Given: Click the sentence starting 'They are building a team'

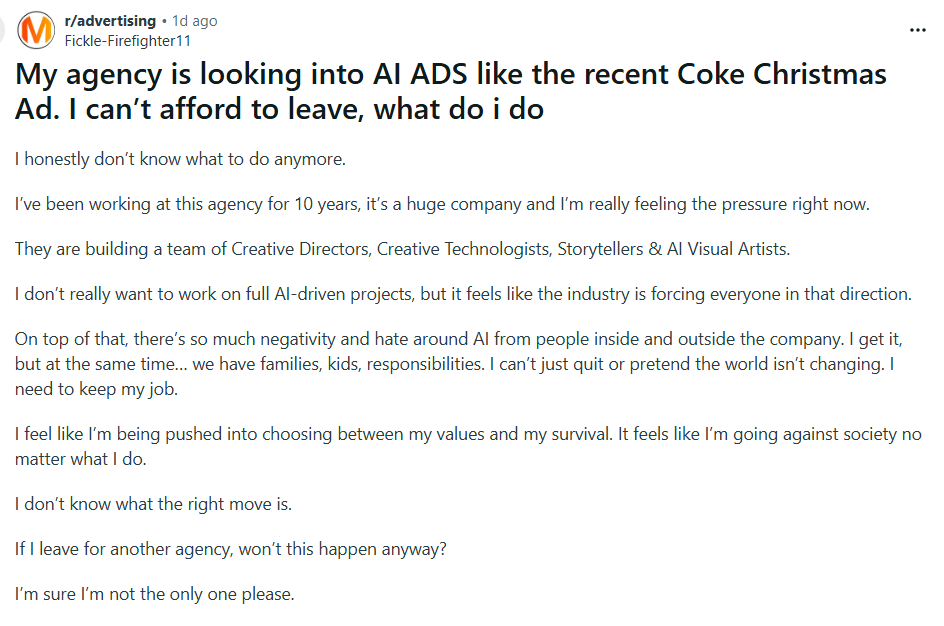Looking at the screenshot, I should 402,249.
